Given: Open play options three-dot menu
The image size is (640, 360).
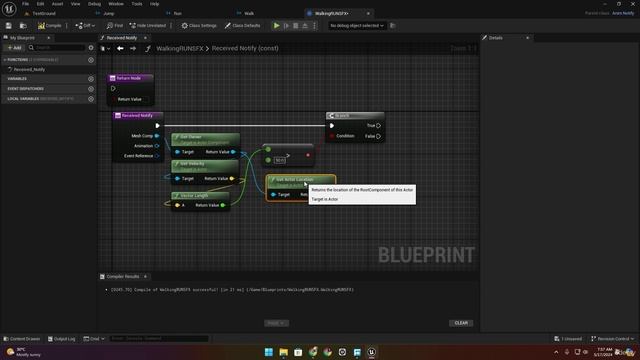Looking at the screenshot, I should point(314,26).
